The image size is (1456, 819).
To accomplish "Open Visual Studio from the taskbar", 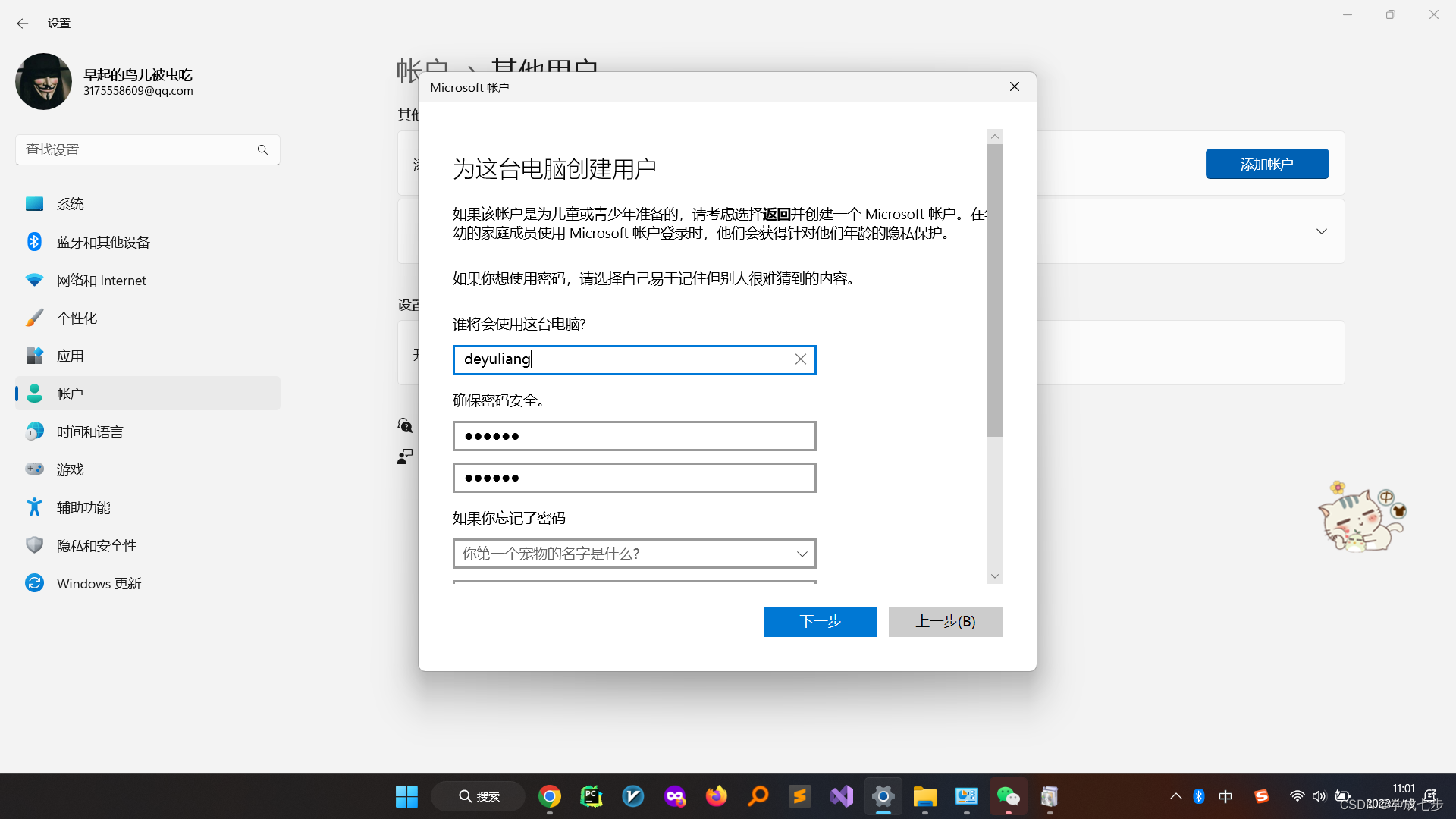I will pos(842,796).
